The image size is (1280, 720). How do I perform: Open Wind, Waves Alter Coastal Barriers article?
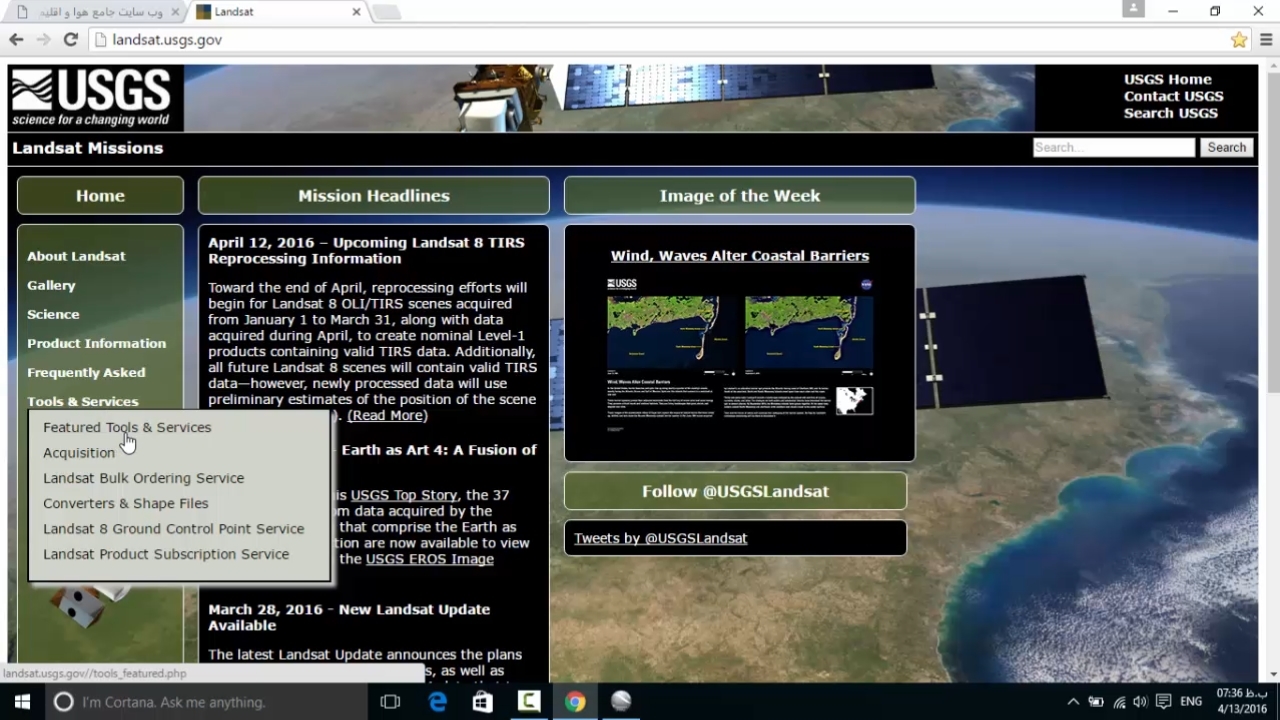pos(739,255)
